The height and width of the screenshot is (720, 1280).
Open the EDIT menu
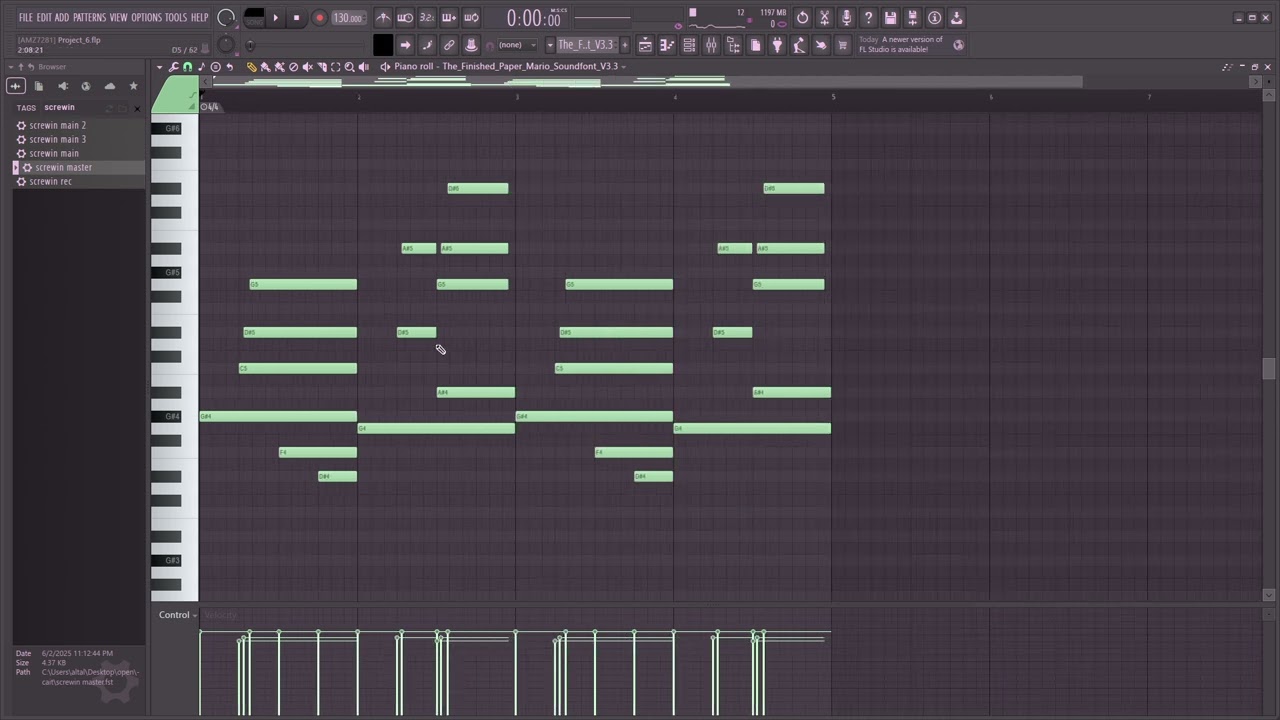pos(44,17)
